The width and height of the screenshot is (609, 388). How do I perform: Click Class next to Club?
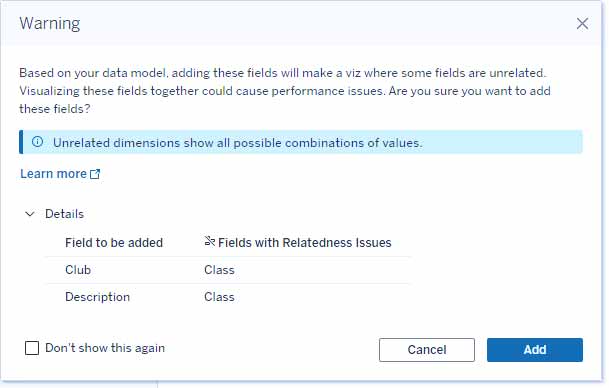pos(219,270)
